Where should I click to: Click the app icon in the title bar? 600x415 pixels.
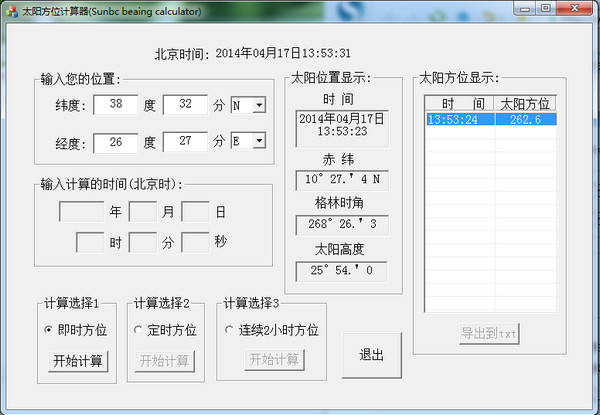[x=11, y=11]
